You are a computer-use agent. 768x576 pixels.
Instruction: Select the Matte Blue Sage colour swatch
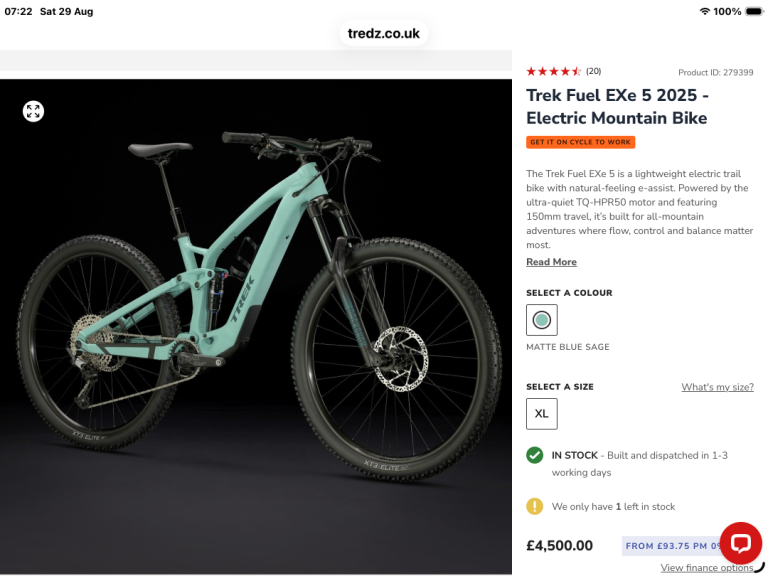pos(541,320)
